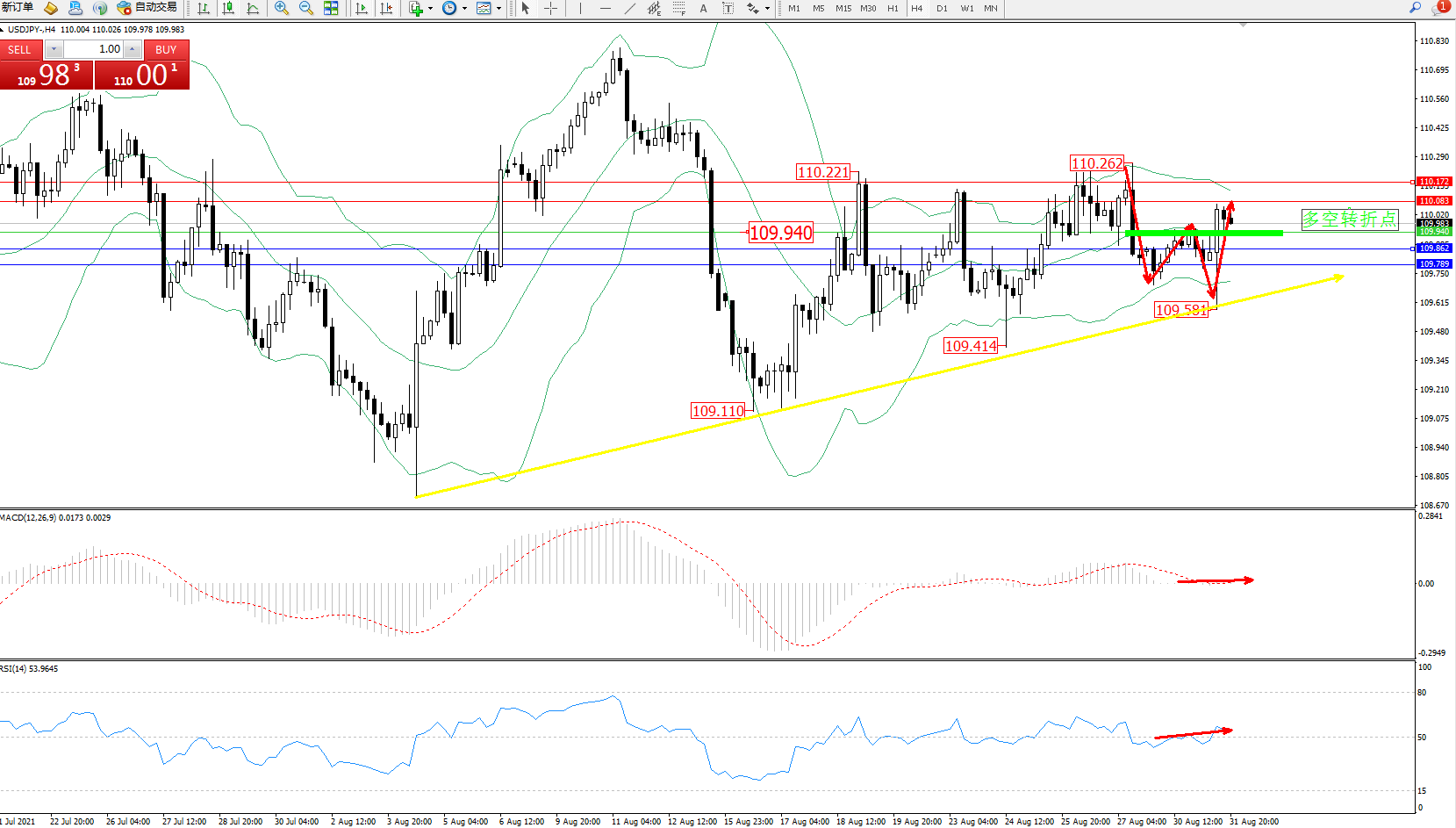Image resolution: width=1456 pixels, height=828 pixels.
Task: Select the crosshair cursor tool
Action: pos(550,8)
